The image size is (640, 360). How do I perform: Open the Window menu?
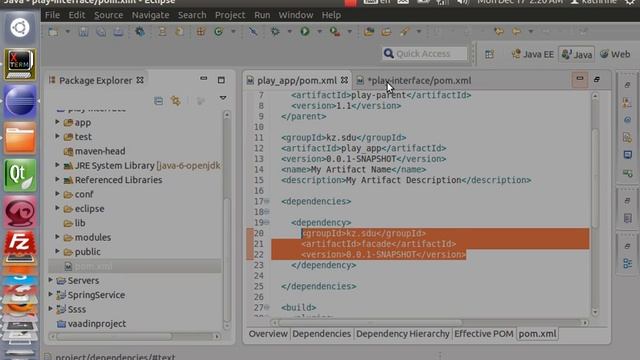tap(296, 15)
